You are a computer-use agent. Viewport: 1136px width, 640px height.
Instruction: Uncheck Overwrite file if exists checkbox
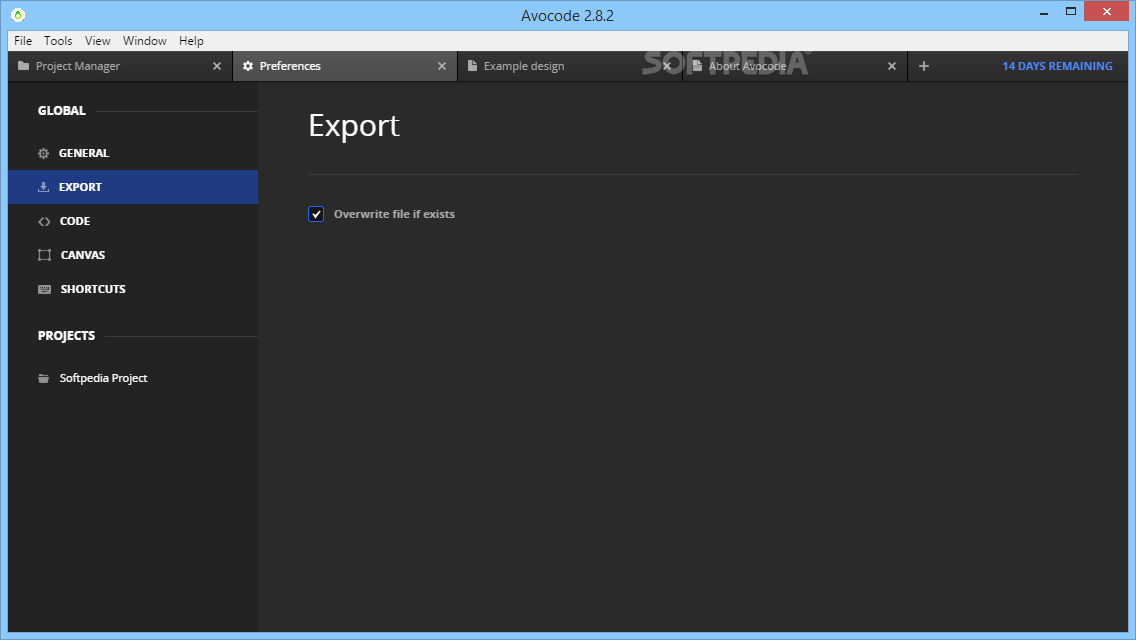pos(316,214)
